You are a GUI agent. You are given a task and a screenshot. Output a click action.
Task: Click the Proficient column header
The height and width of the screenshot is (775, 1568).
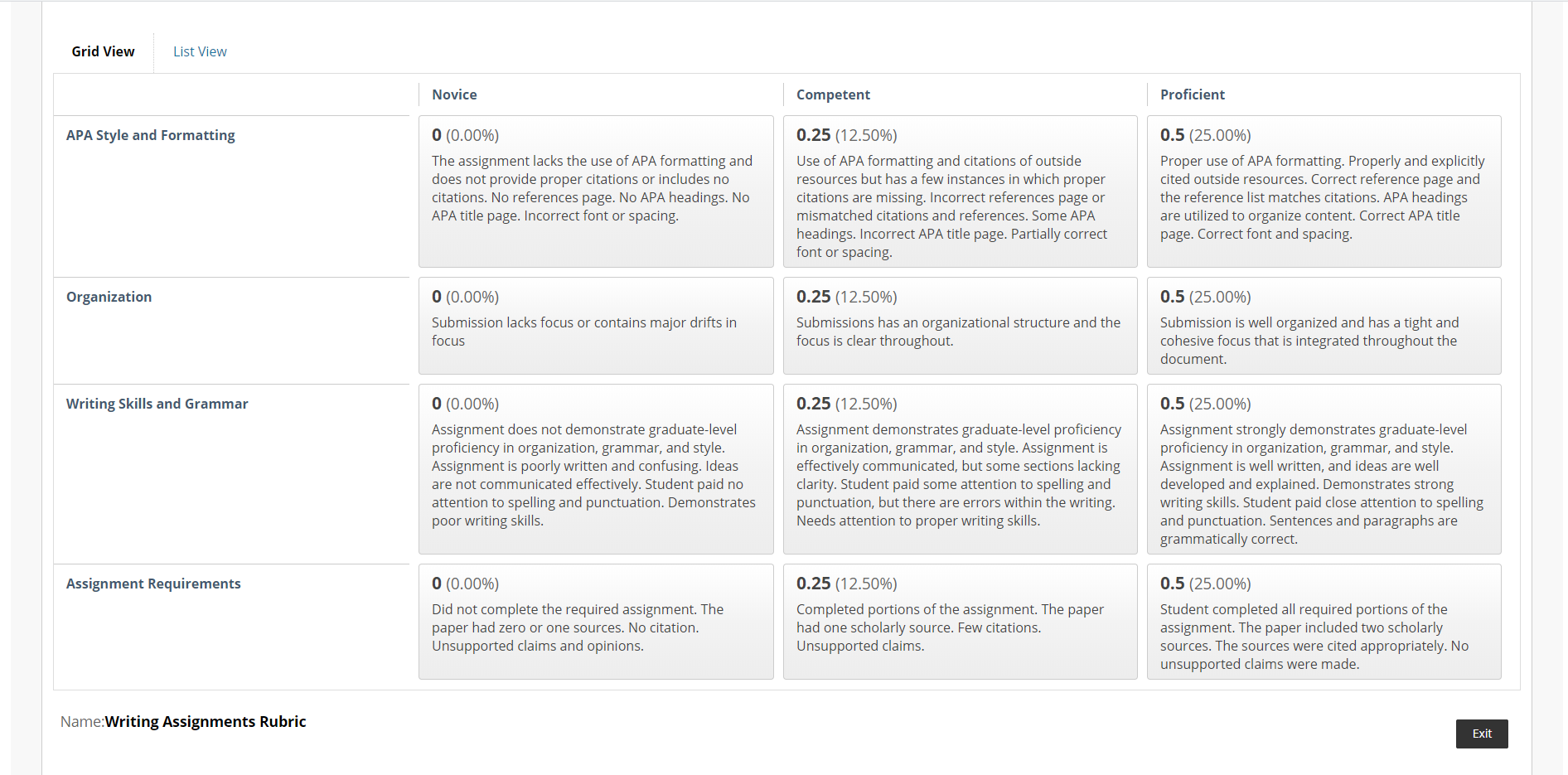(1192, 94)
